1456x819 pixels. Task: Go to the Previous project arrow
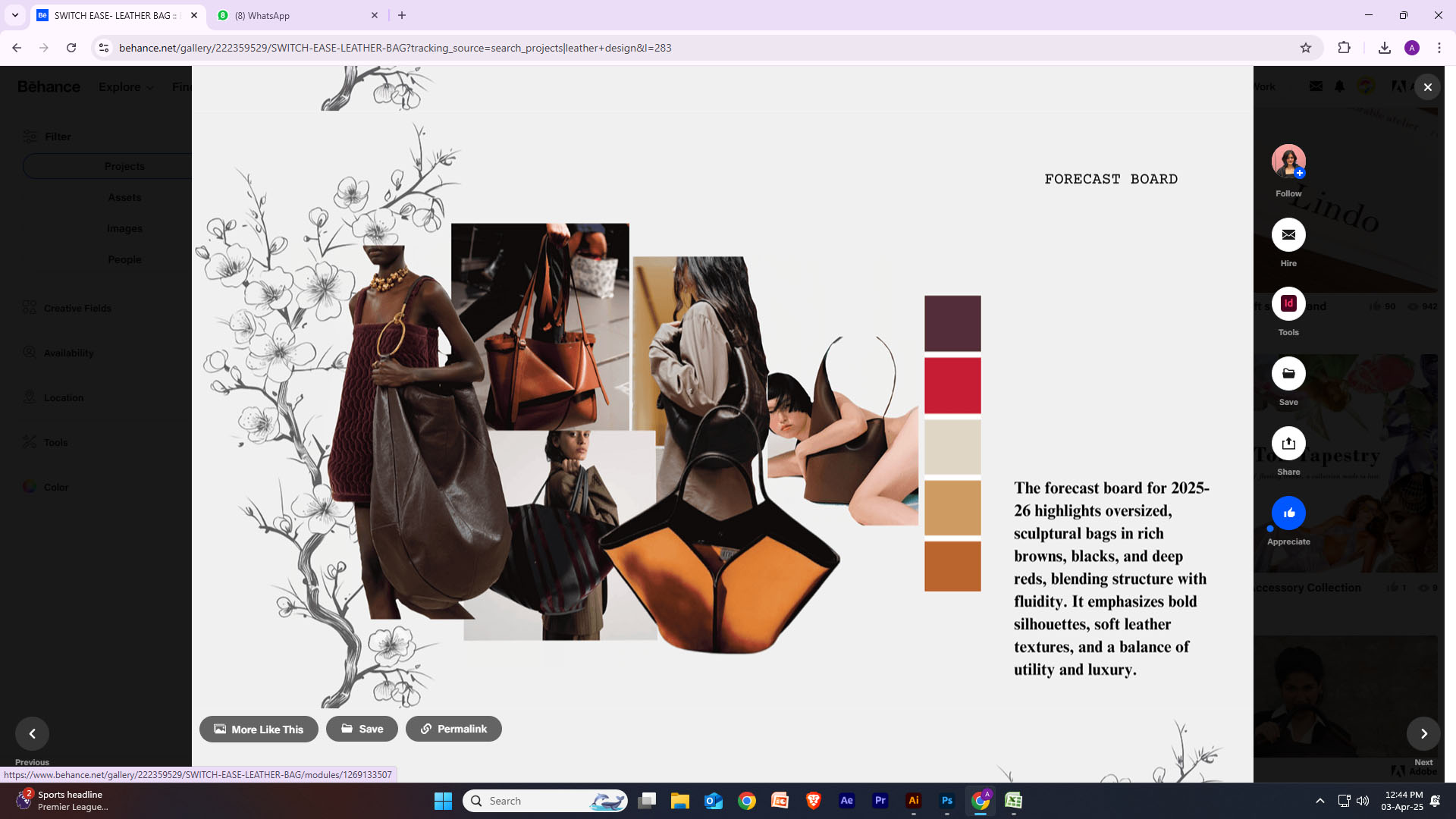click(x=32, y=733)
